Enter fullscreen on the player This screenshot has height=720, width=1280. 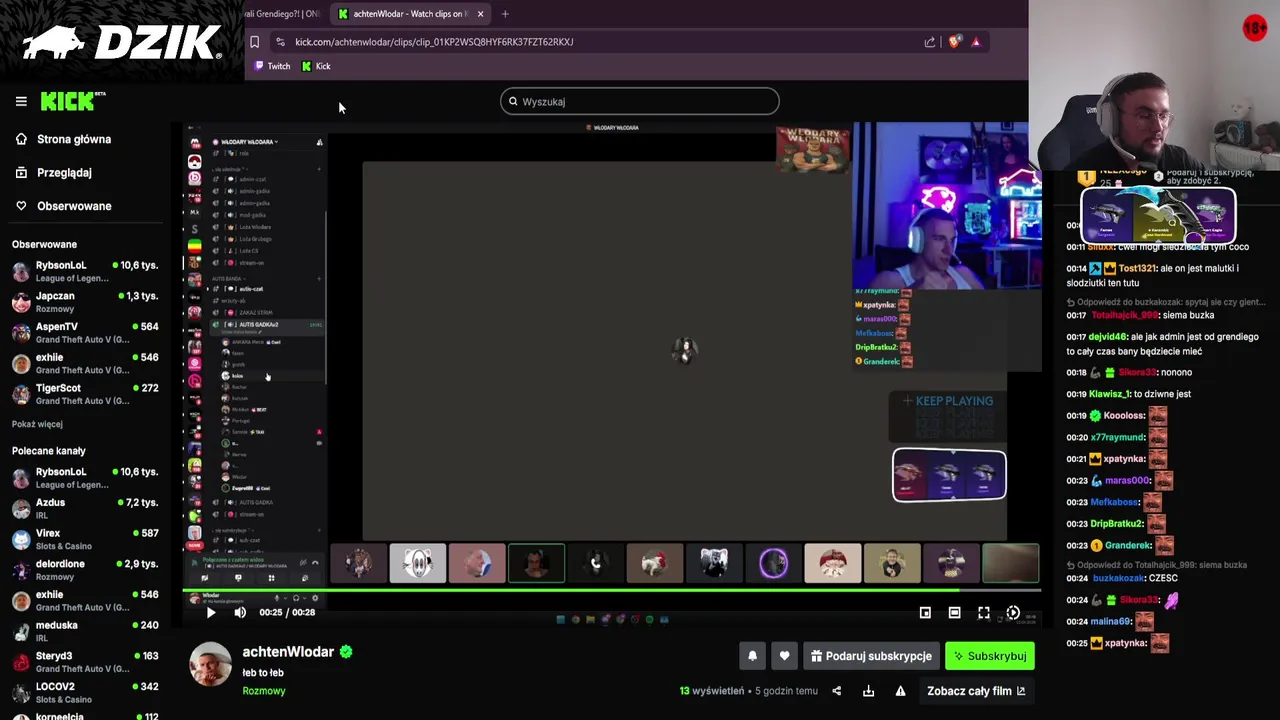(984, 612)
